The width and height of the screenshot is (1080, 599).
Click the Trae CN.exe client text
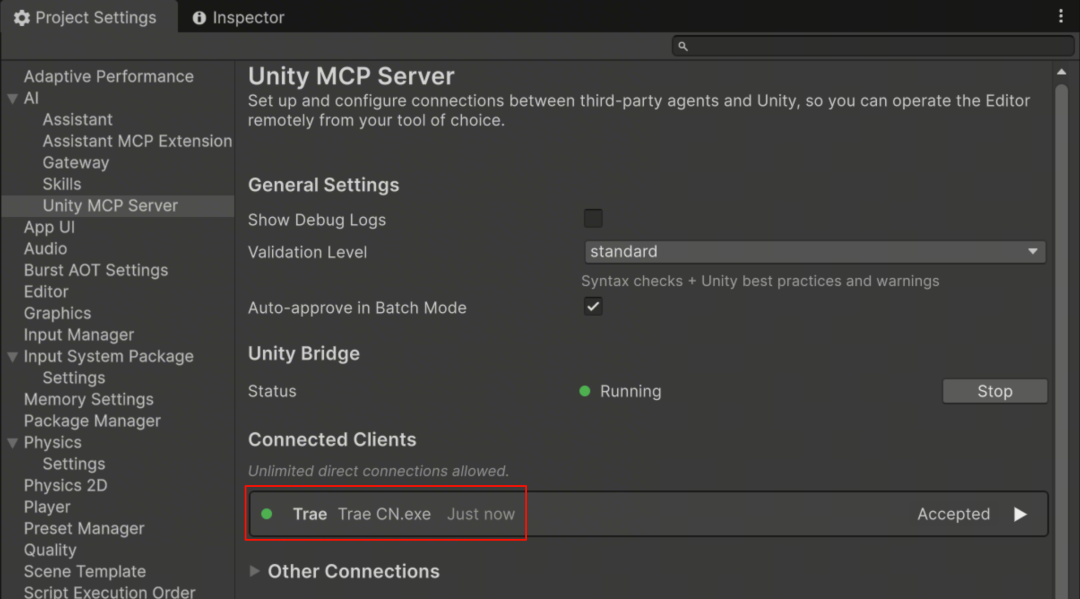pos(384,514)
